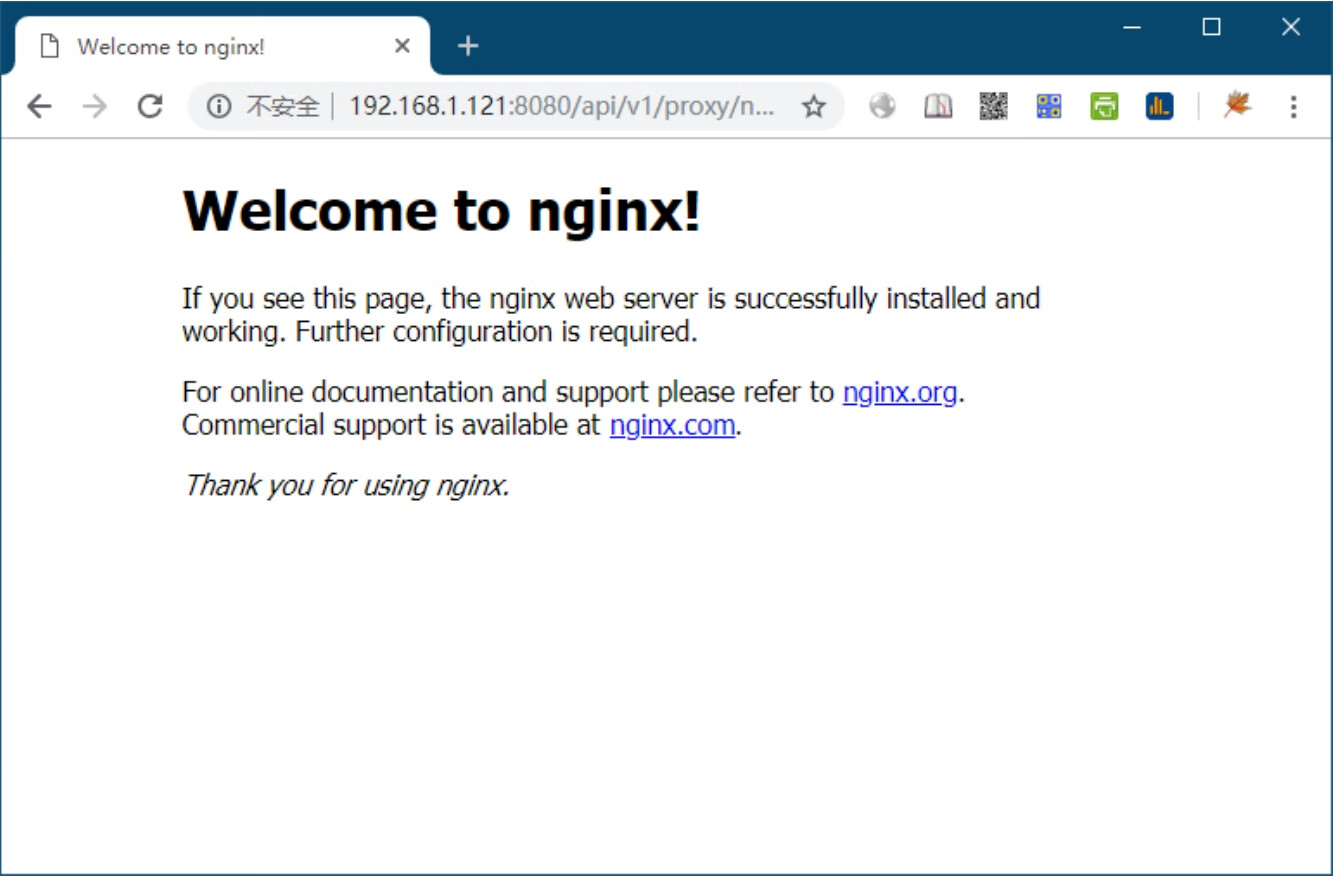Follow the nginx.org documentation link
The width and height of the screenshot is (1333, 876).
point(900,392)
